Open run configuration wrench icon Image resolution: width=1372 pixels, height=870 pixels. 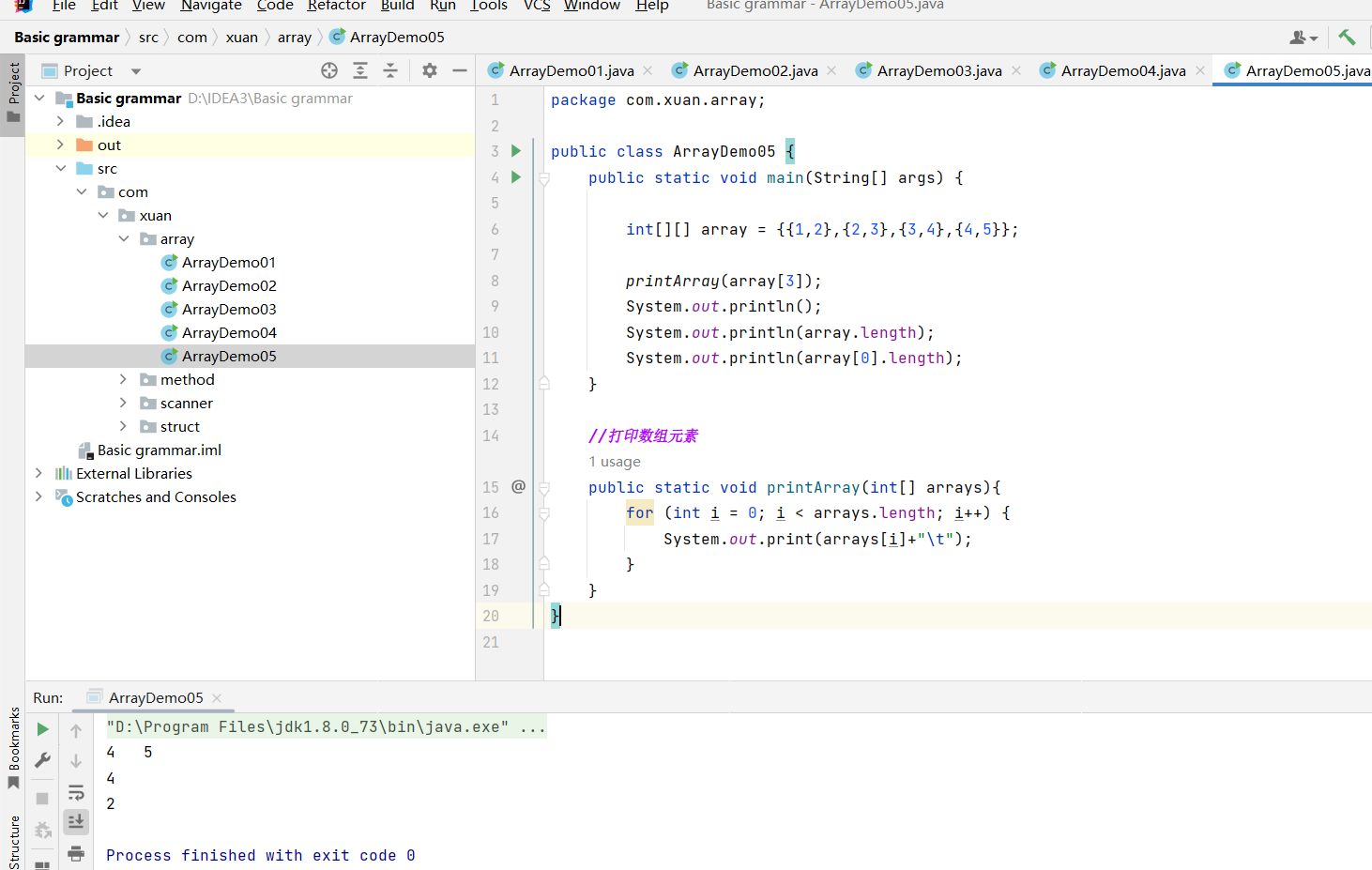tap(42, 760)
